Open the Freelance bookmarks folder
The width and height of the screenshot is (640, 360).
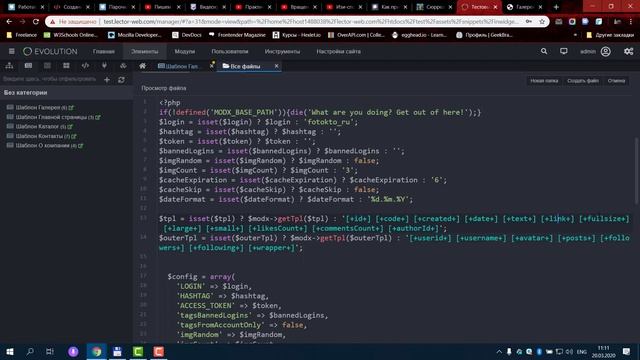[22, 35]
